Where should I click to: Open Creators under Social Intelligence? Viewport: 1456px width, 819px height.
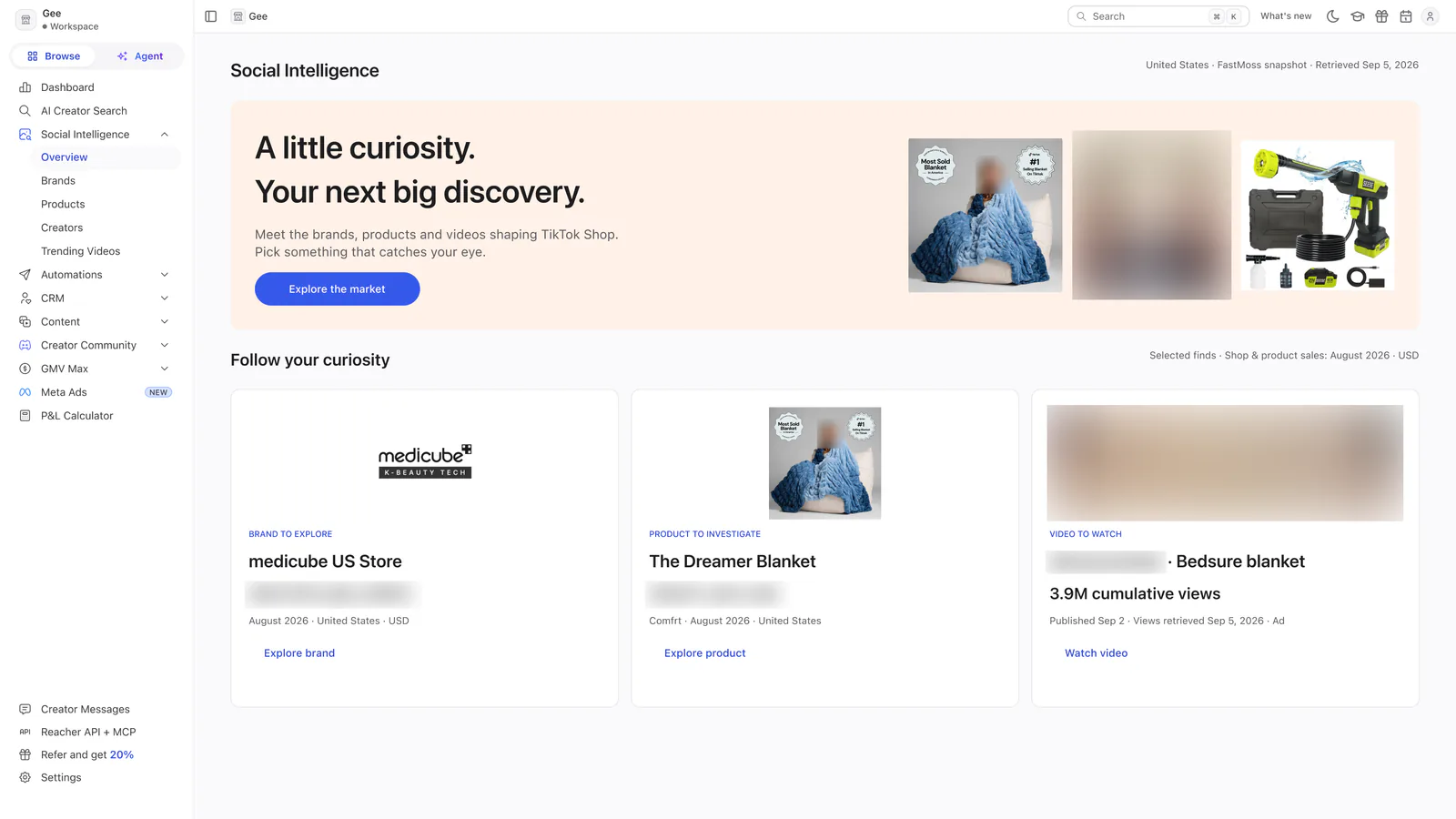[x=62, y=228]
